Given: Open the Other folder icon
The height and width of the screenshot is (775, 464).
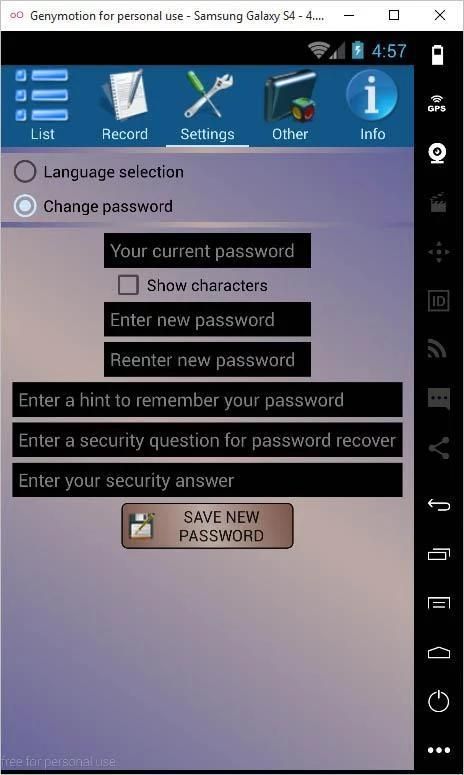Looking at the screenshot, I should point(290,96).
